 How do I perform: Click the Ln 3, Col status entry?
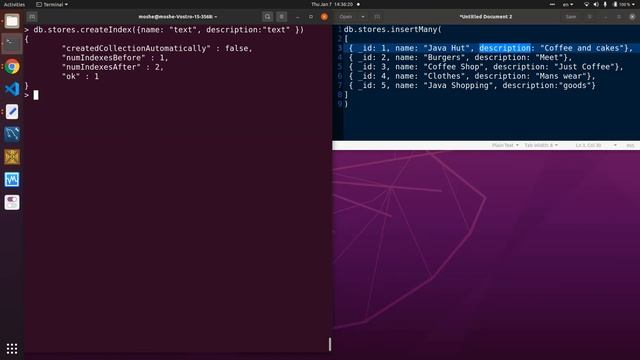click(588, 145)
